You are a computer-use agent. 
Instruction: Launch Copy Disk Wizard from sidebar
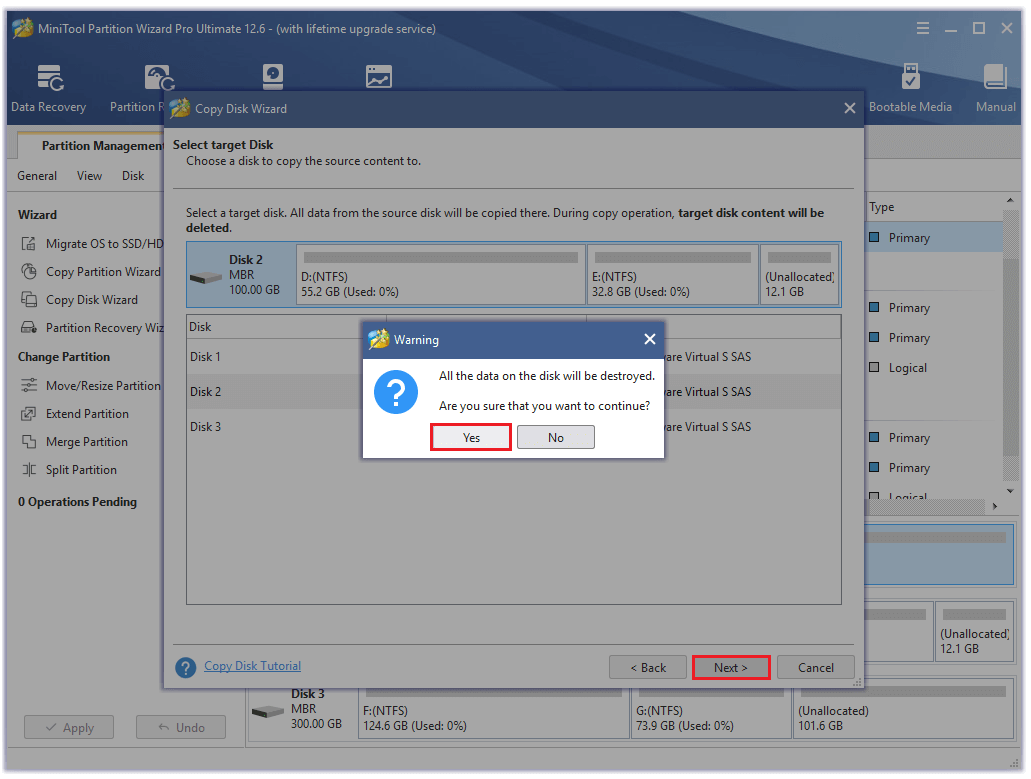coord(80,300)
